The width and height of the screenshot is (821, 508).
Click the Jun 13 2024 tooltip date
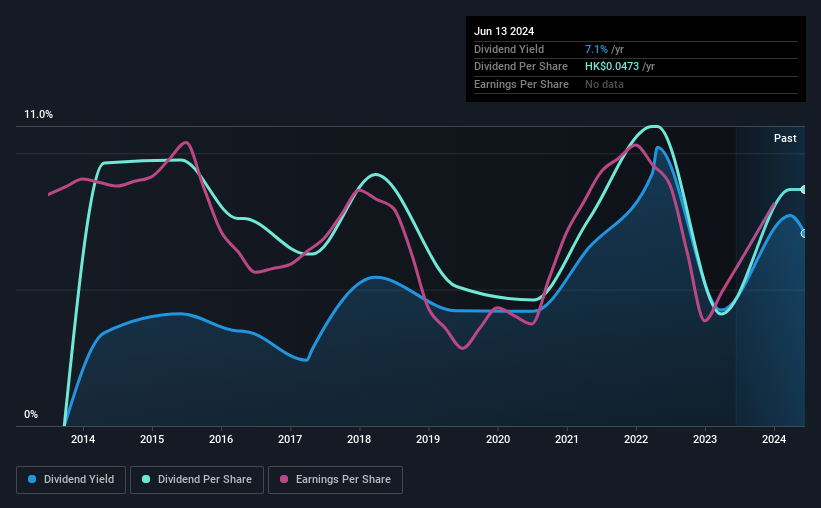pos(504,31)
